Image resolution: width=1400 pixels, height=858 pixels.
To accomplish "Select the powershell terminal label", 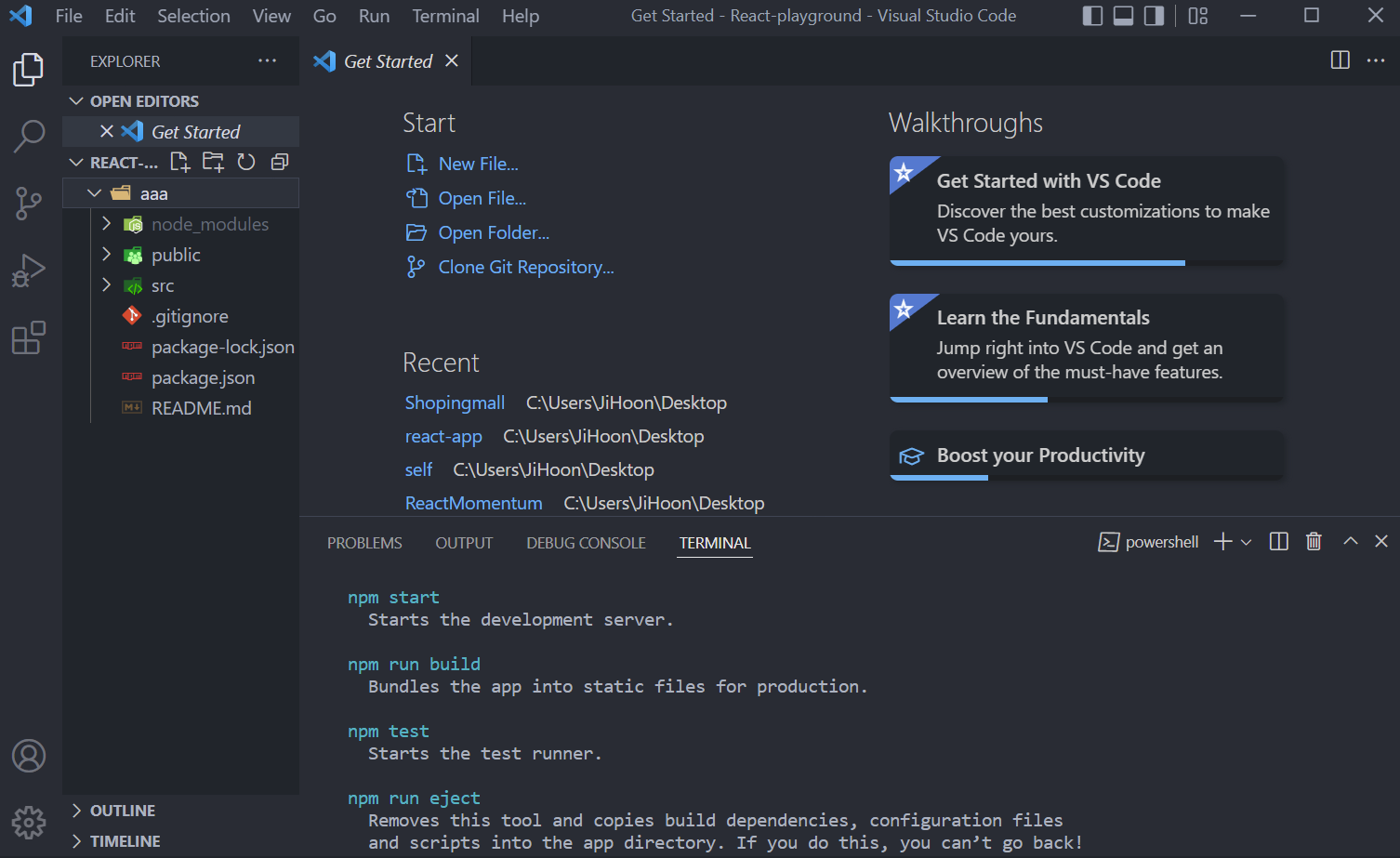I will 1149,542.
